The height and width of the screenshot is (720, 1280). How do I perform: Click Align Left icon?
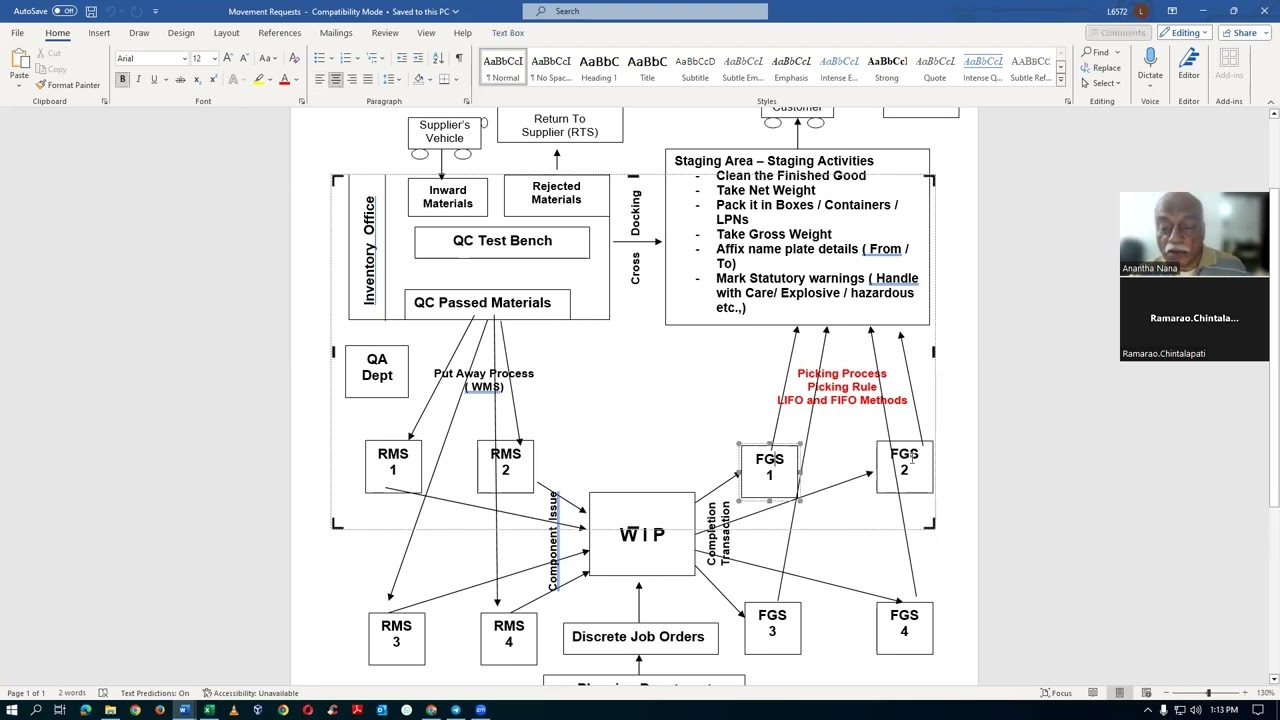[319, 79]
